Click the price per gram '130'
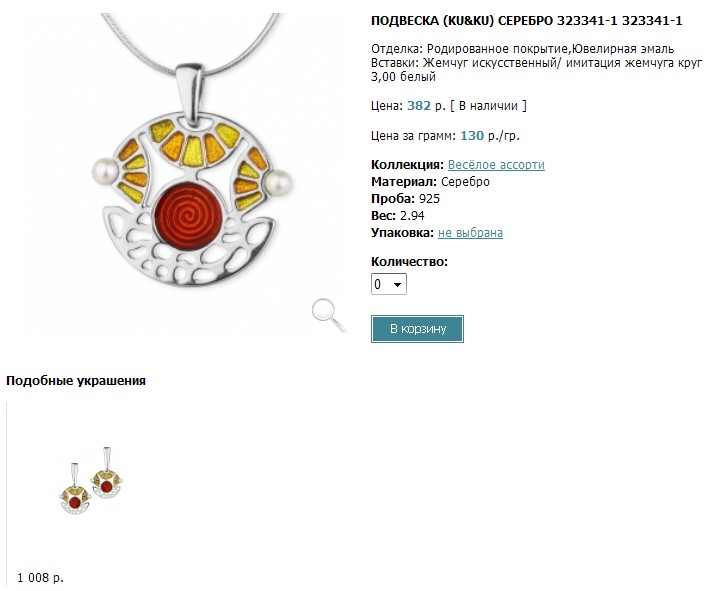 tap(472, 136)
